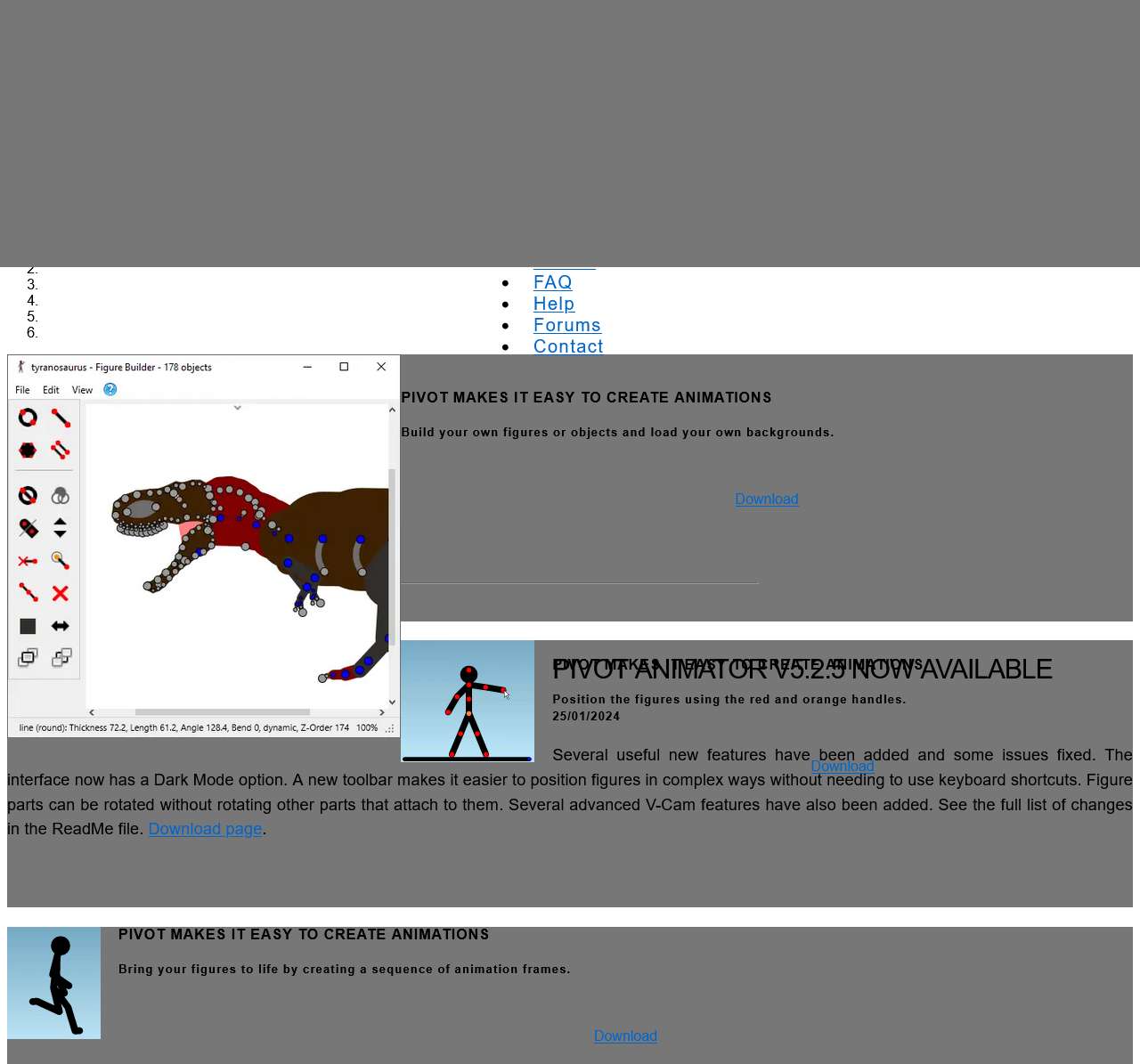Click the big red X delete icon

click(x=61, y=593)
